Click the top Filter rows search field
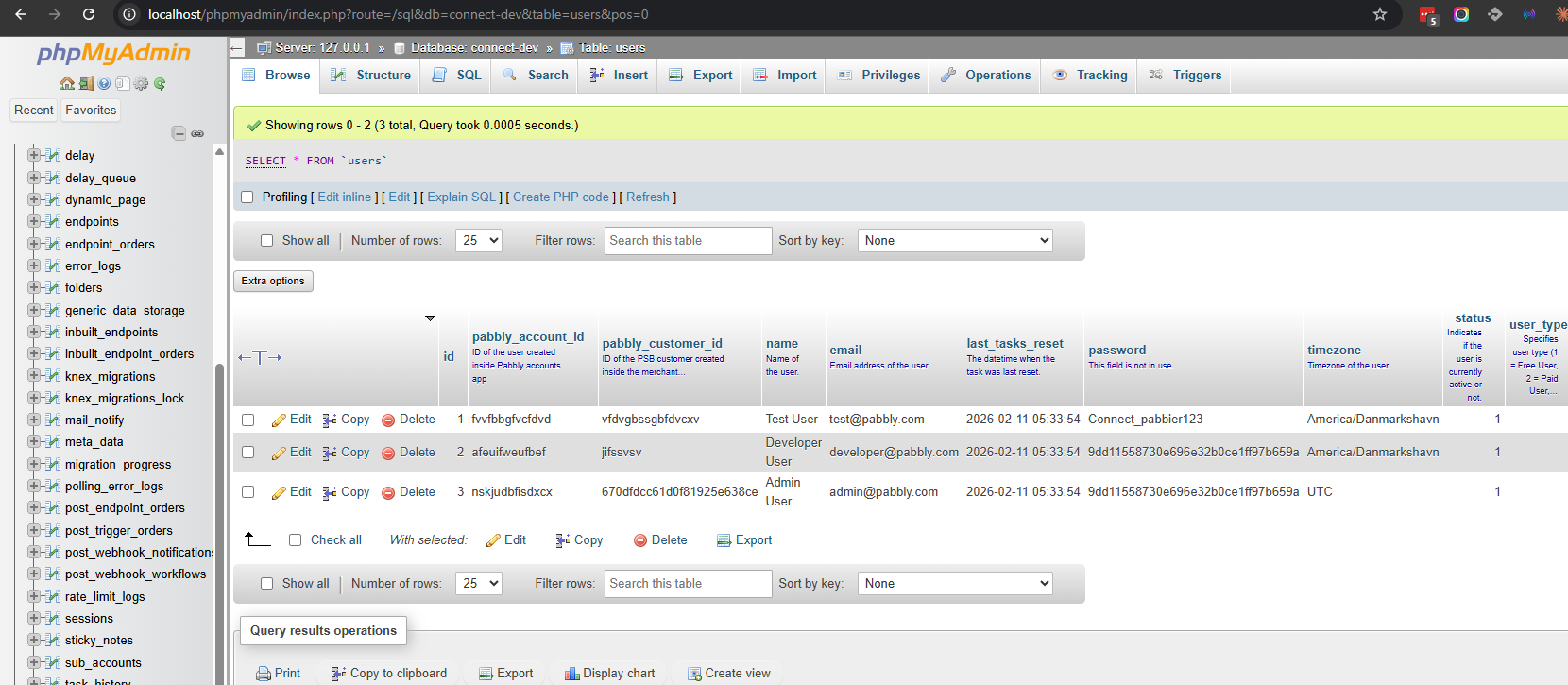The image size is (1568, 685). [688, 241]
